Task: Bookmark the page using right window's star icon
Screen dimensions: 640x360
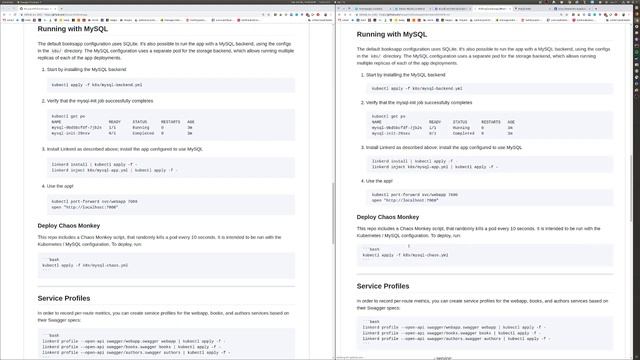Action: [567, 15]
